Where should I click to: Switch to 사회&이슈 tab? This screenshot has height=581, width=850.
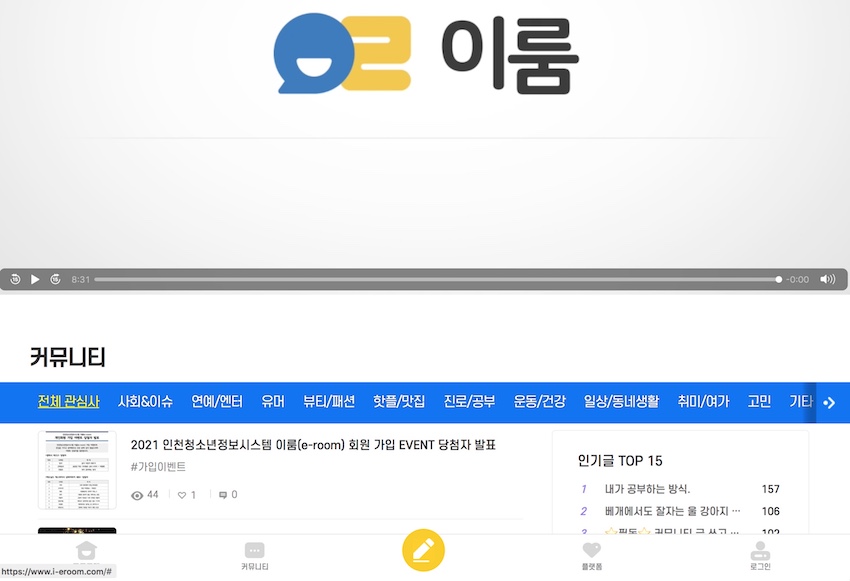(145, 402)
